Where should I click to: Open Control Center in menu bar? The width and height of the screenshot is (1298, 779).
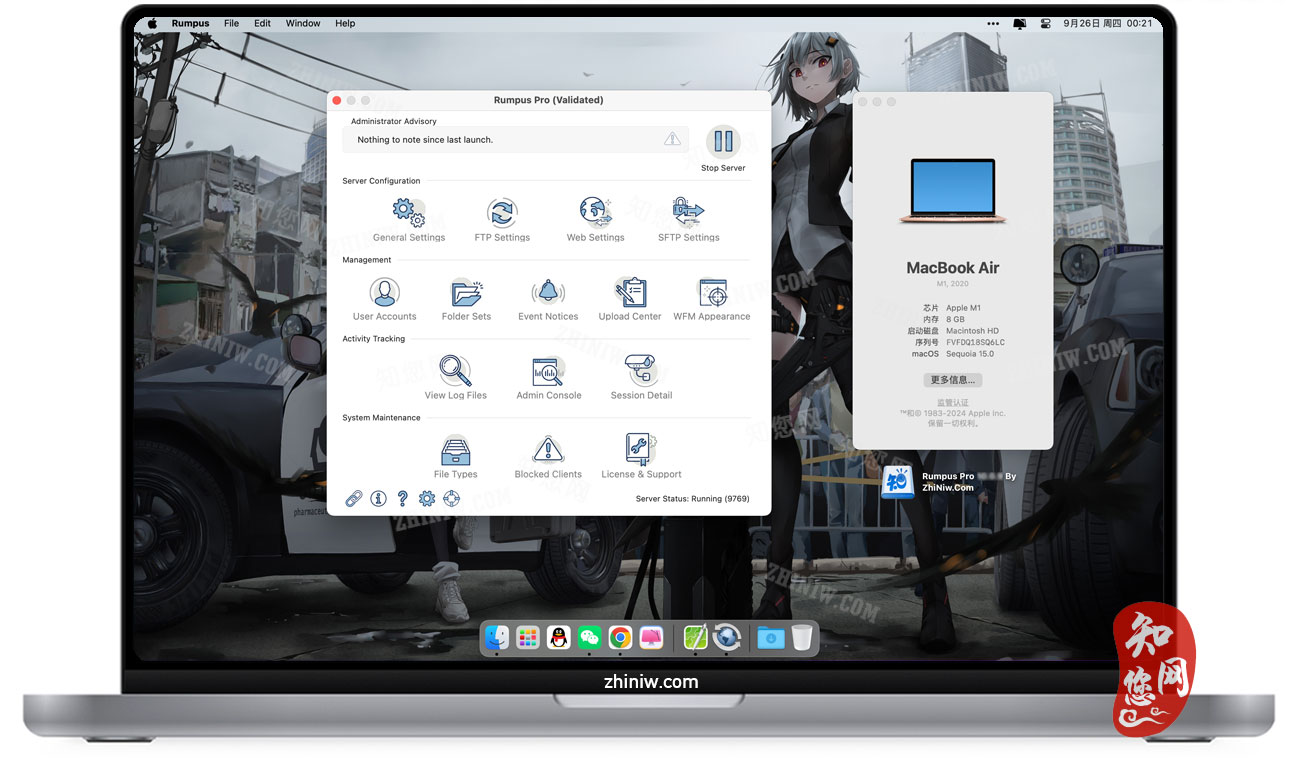1045,23
